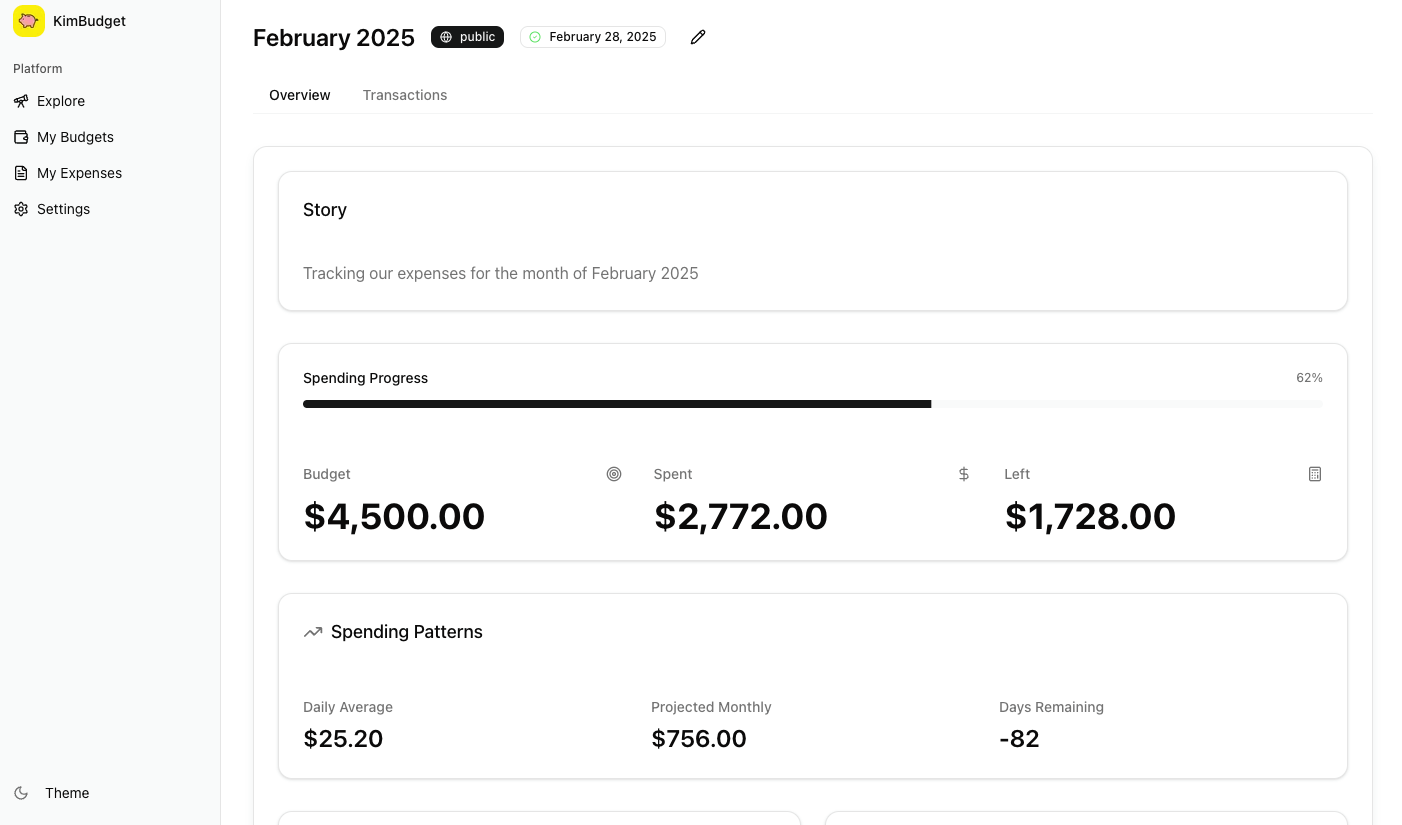Click the Spending Progress bar

click(x=813, y=404)
